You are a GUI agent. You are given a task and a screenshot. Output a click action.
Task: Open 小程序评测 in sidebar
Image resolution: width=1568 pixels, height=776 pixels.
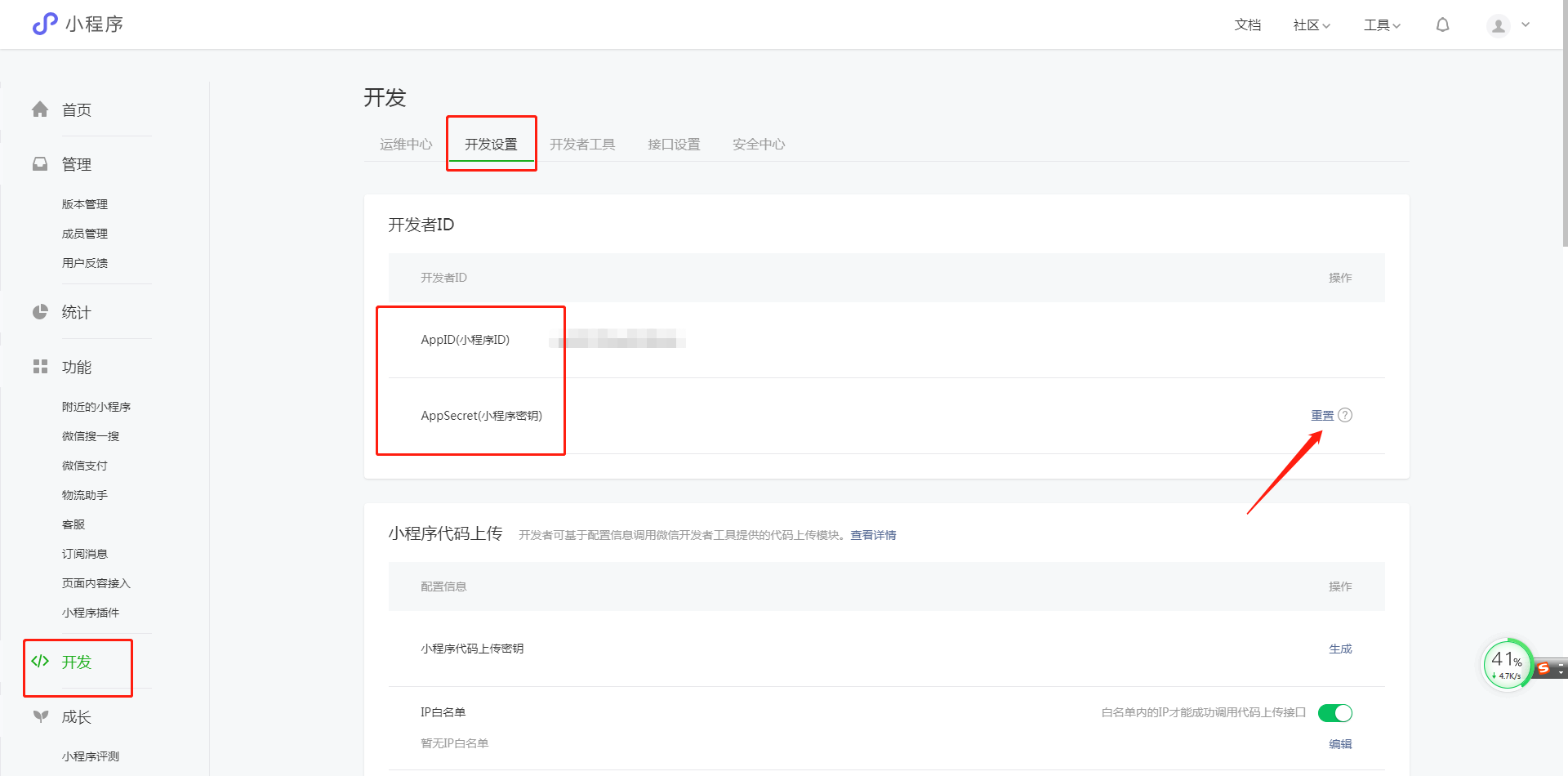coord(91,756)
